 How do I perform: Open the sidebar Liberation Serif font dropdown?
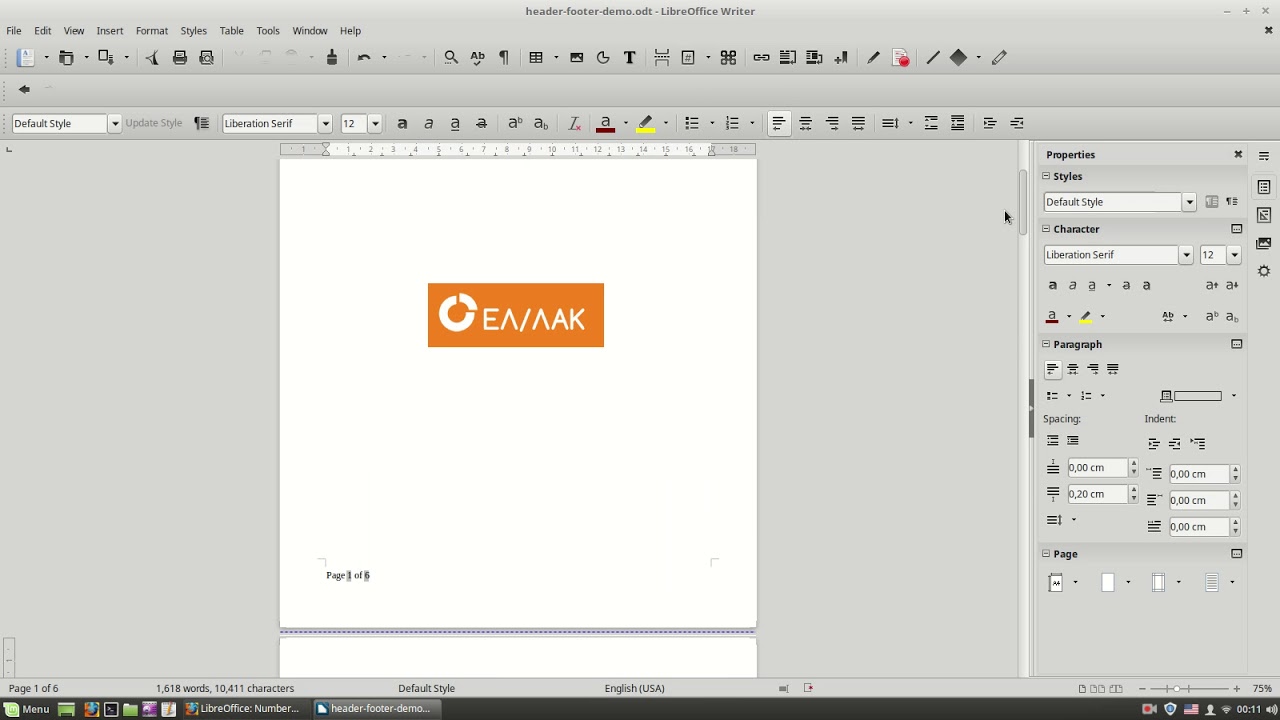1186,255
